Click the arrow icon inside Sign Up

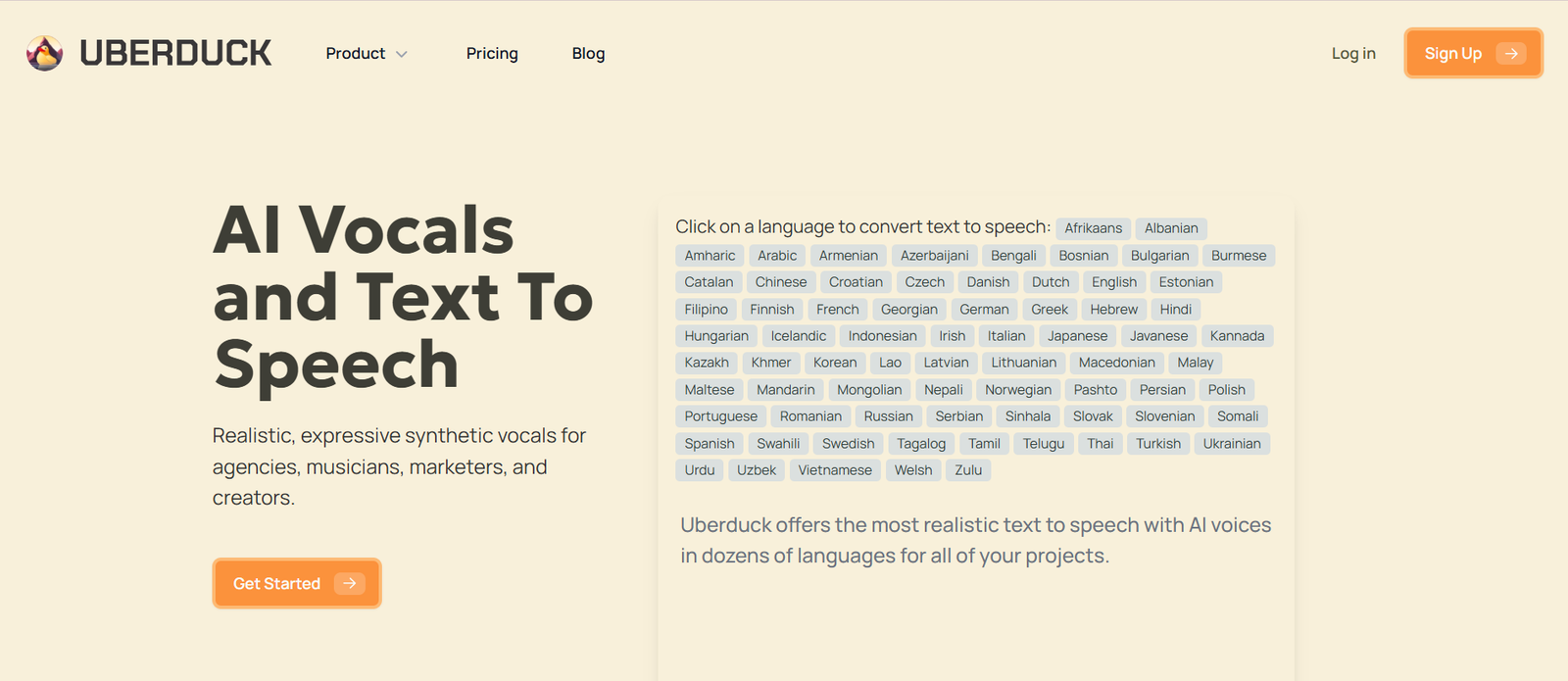(1511, 54)
